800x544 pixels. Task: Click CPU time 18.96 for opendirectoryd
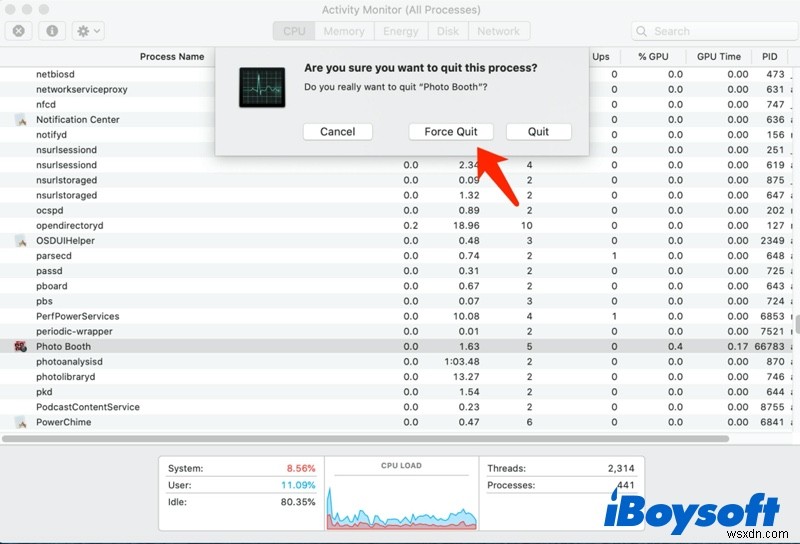pos(466,226)
